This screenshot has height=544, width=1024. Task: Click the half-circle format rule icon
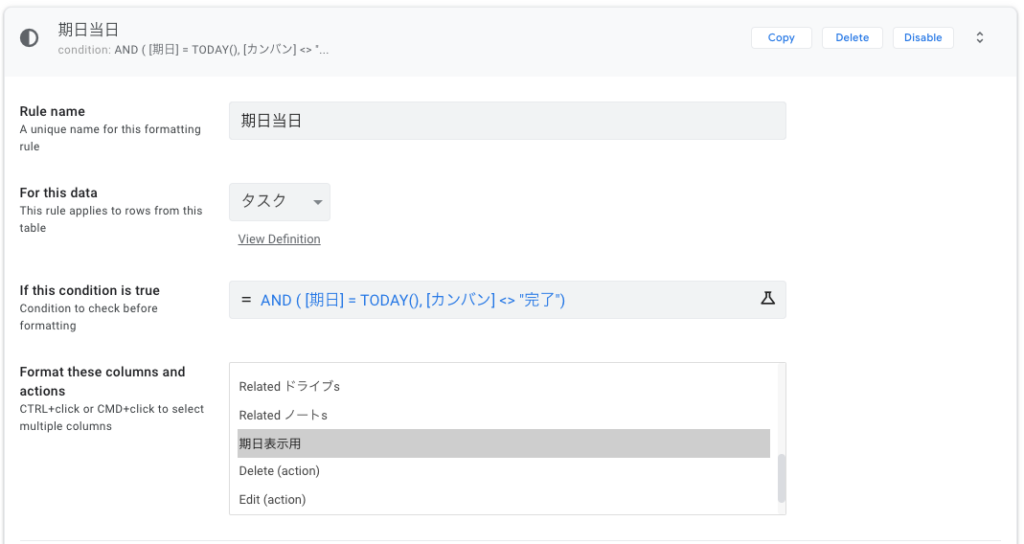[x=30, y=38]
